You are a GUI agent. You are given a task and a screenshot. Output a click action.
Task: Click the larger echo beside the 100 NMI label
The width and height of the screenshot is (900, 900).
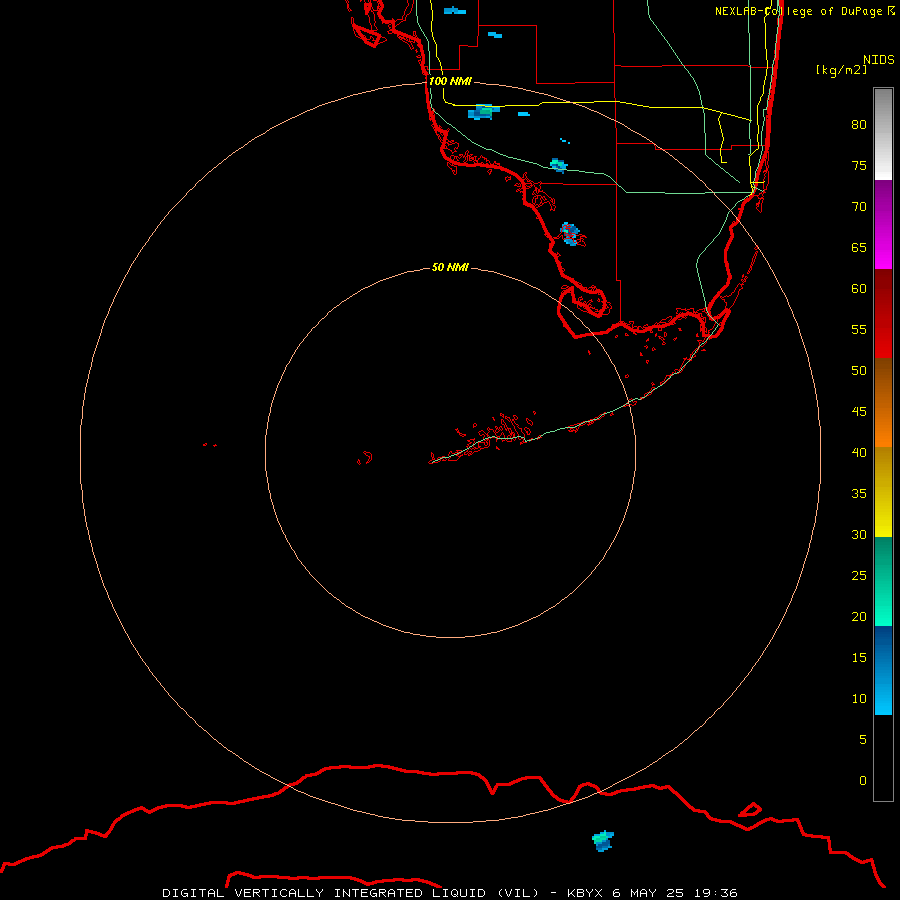(x=483, y=112)
